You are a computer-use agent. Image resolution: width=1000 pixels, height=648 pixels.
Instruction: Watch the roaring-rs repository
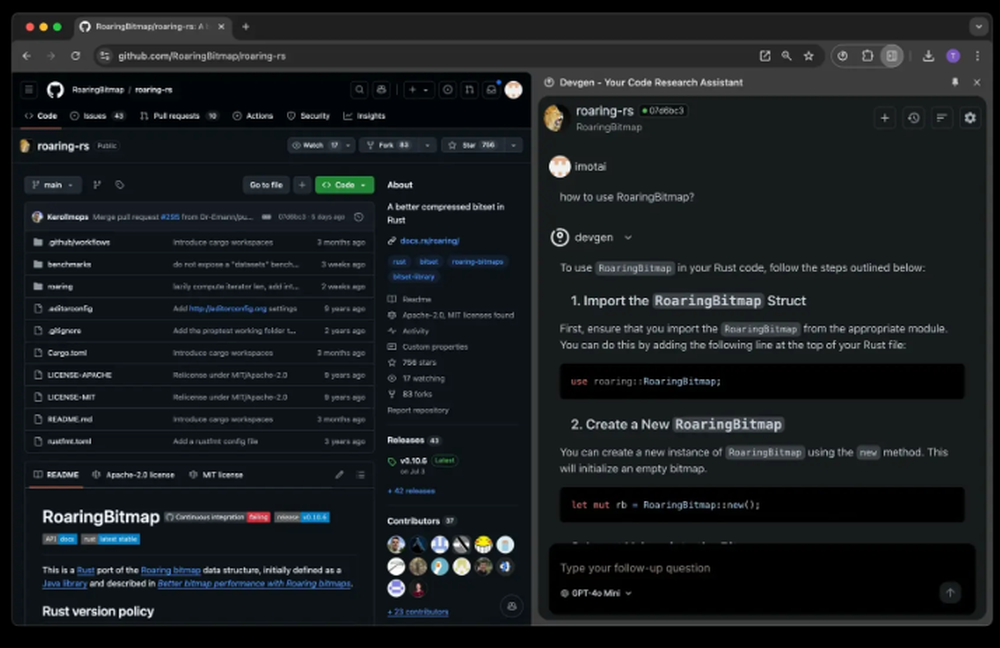315,145
